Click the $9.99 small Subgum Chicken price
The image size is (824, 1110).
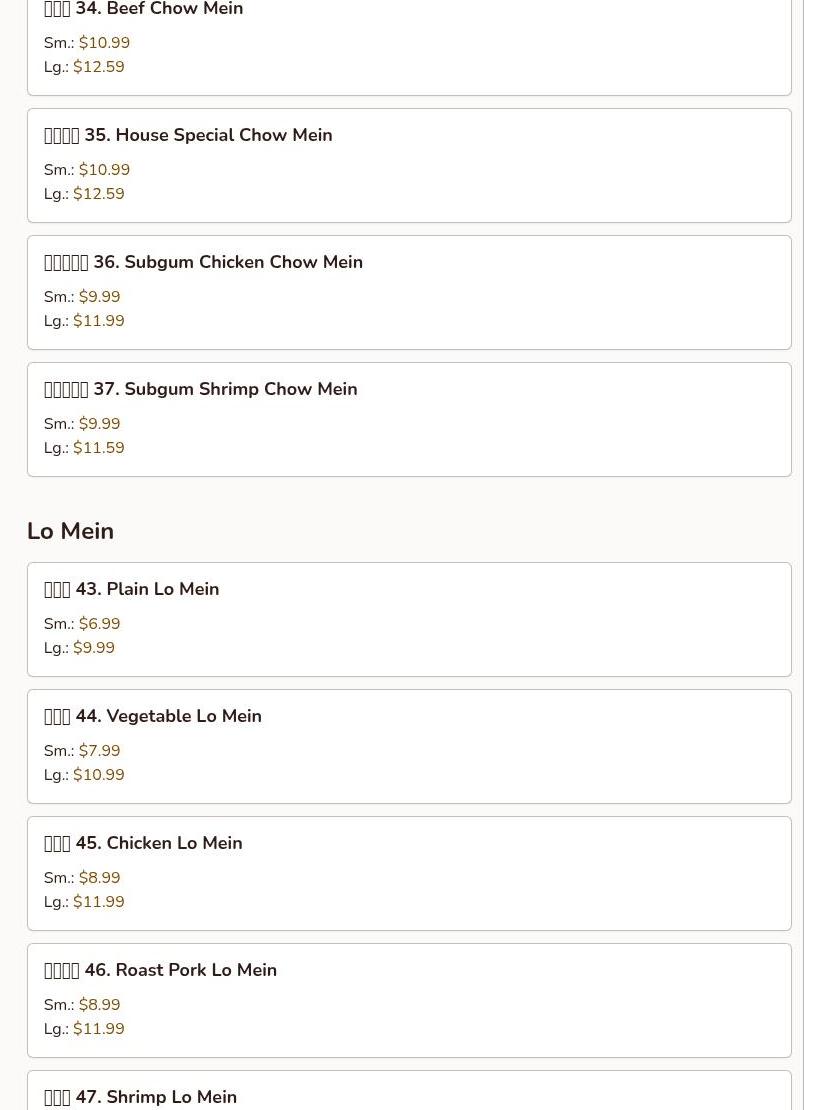(x=99, y=297)
